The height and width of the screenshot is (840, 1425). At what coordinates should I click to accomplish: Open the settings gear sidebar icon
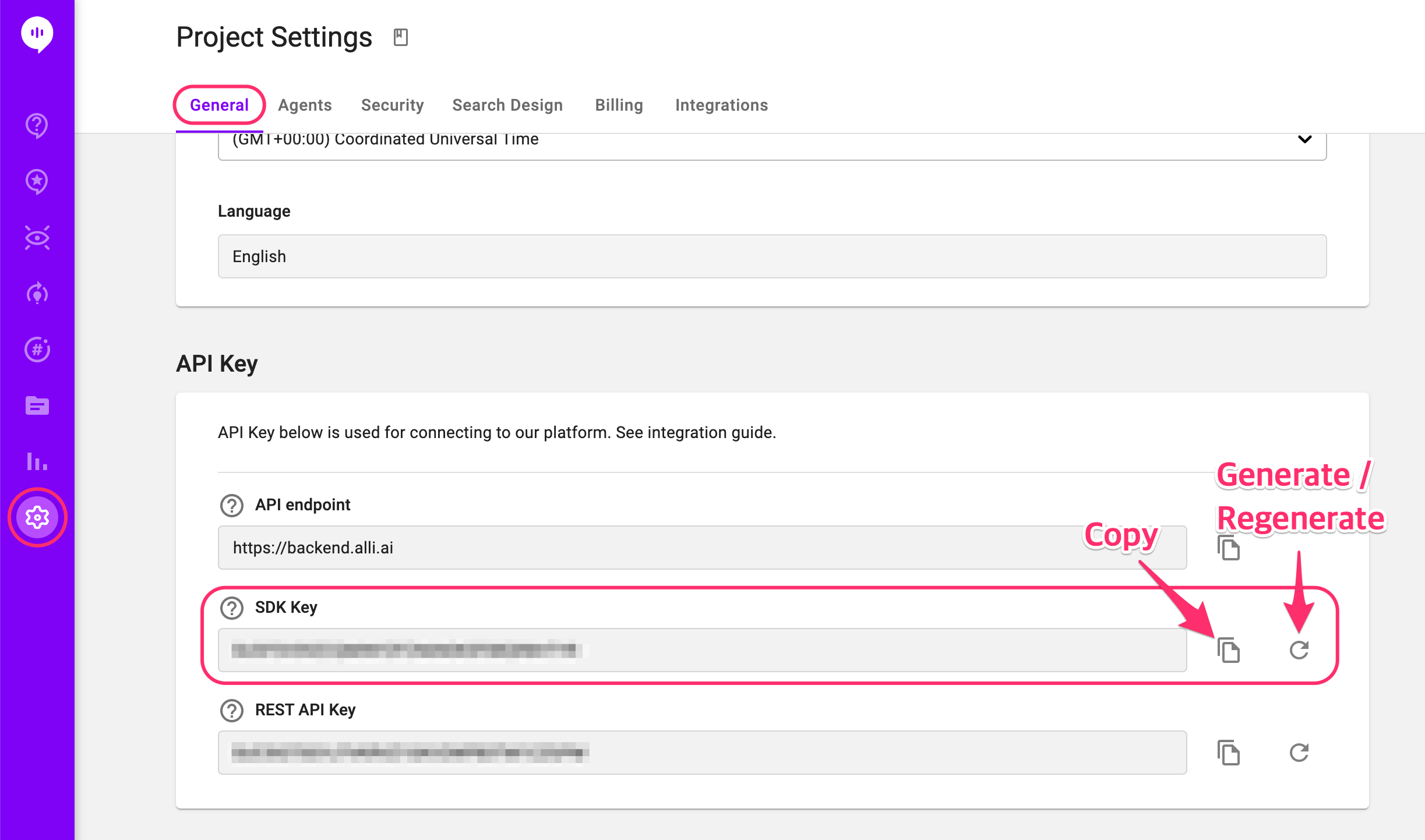pyautogui.click(x=37, y=517)
